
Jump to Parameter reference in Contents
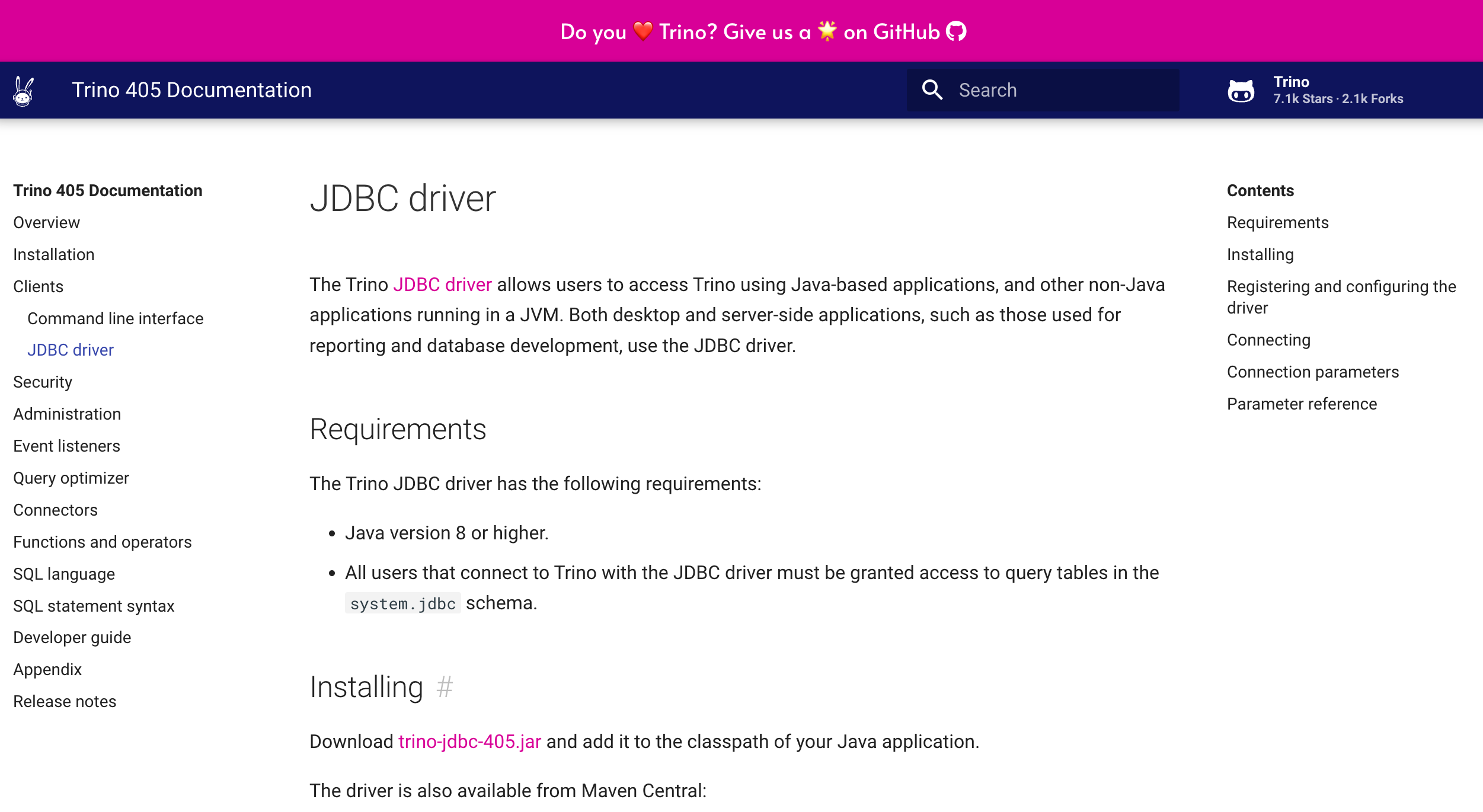point(1302,404)
